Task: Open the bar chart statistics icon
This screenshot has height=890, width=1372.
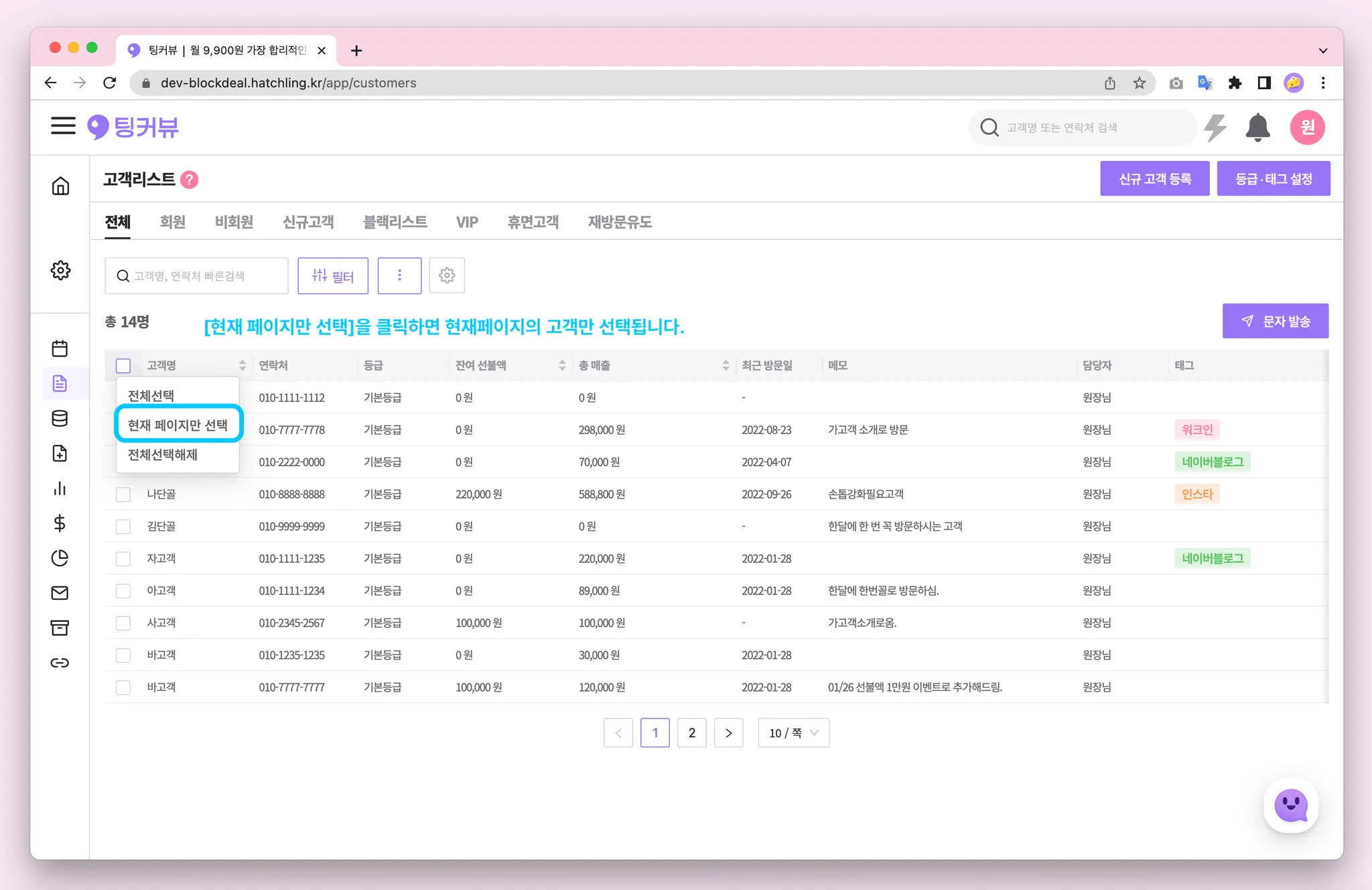Action: coord(60,489)
